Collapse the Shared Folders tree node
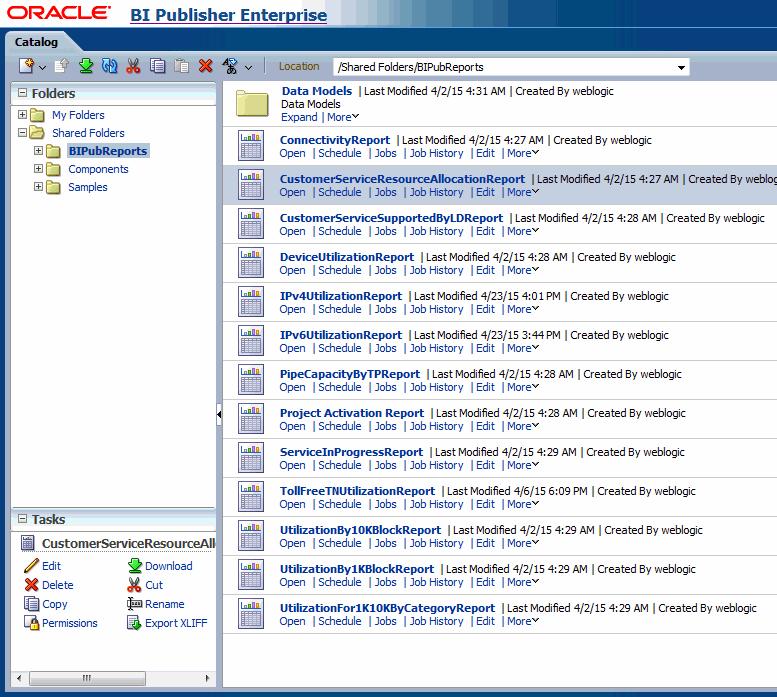 [22, 132]
